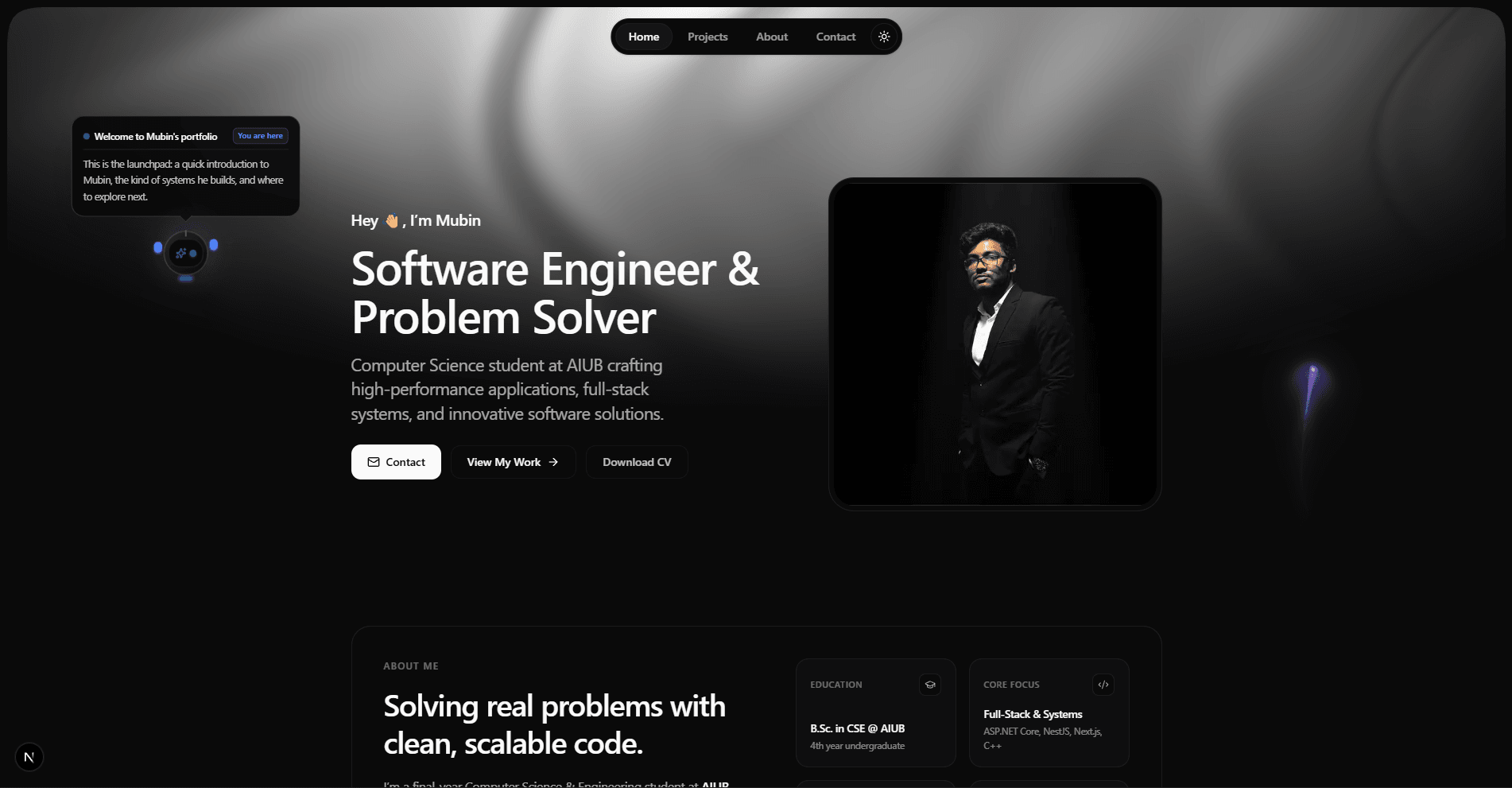This screenshot has width=1512, height=788.
Task: Open View My Work button
Action: click(x=513, y=462)
